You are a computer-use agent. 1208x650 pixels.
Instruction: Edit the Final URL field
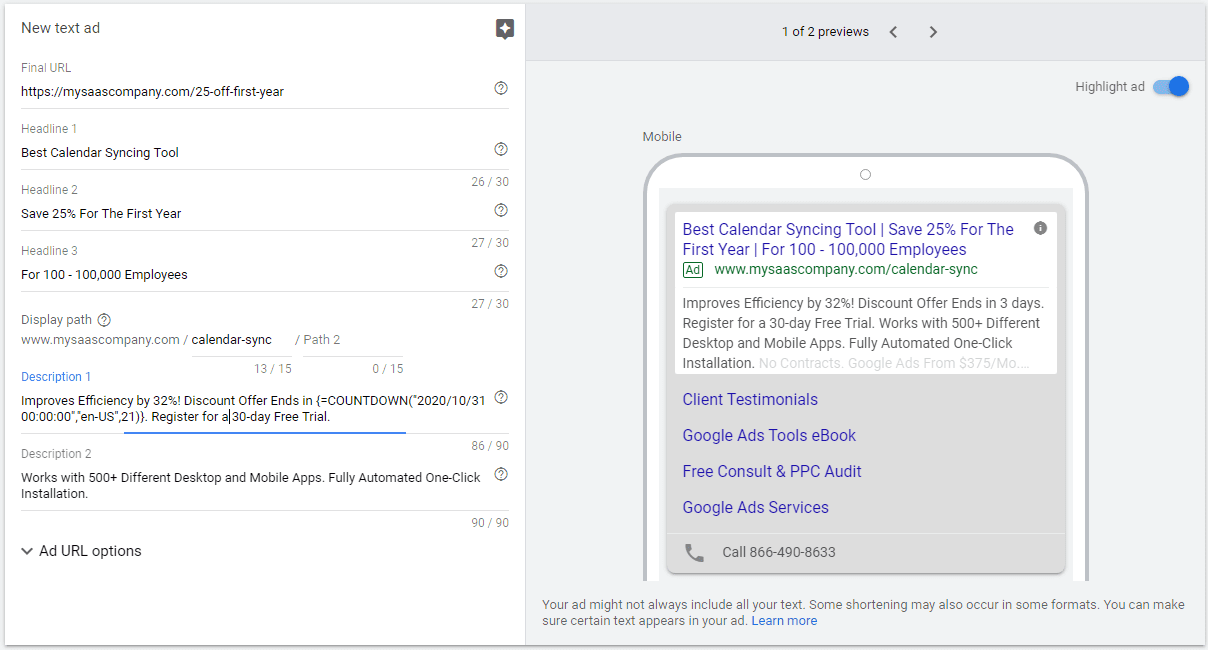(x=255, y=92)
